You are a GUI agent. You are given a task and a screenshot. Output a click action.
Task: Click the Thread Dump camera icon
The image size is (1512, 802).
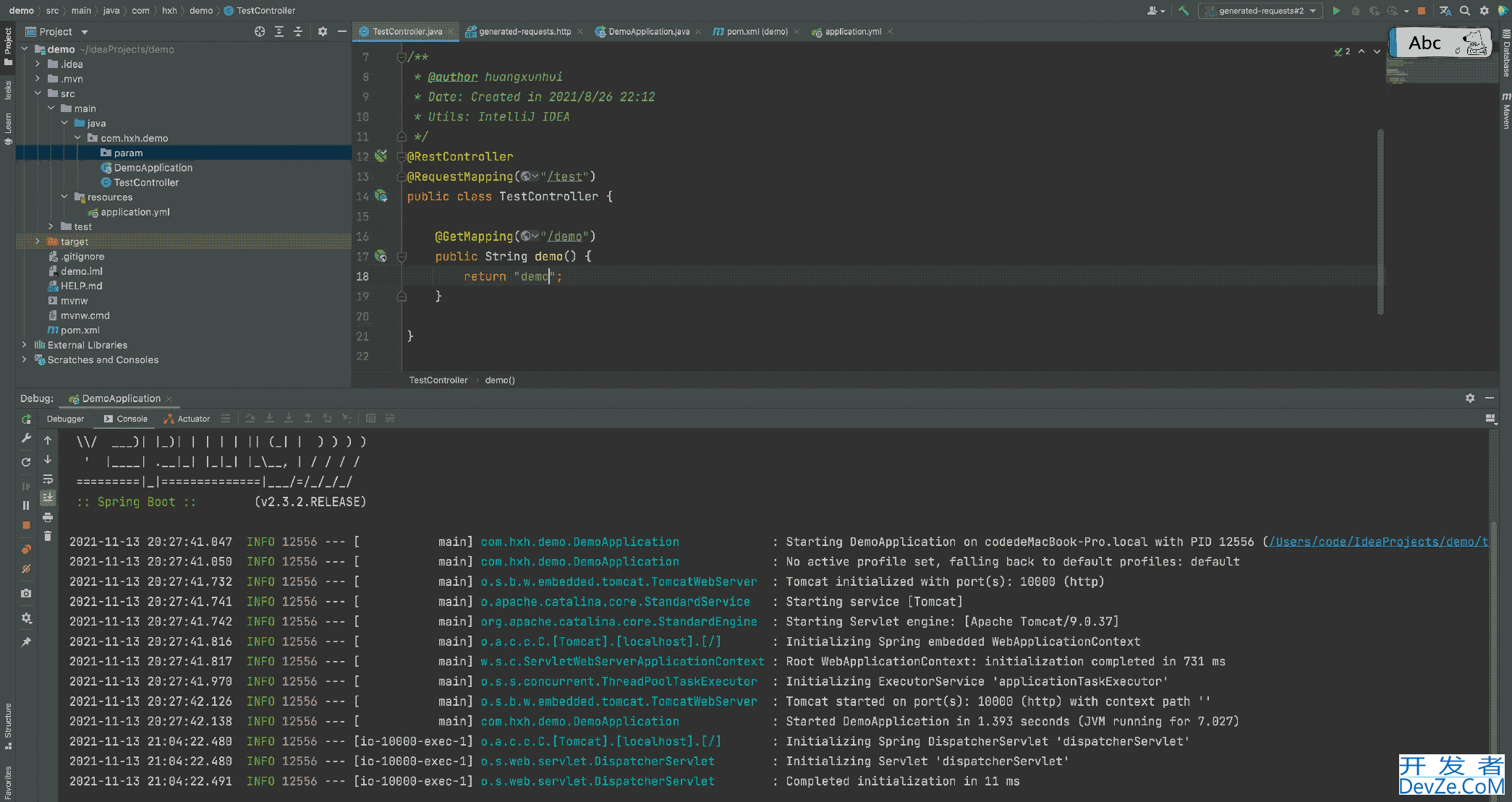click(x=26, y=594)
